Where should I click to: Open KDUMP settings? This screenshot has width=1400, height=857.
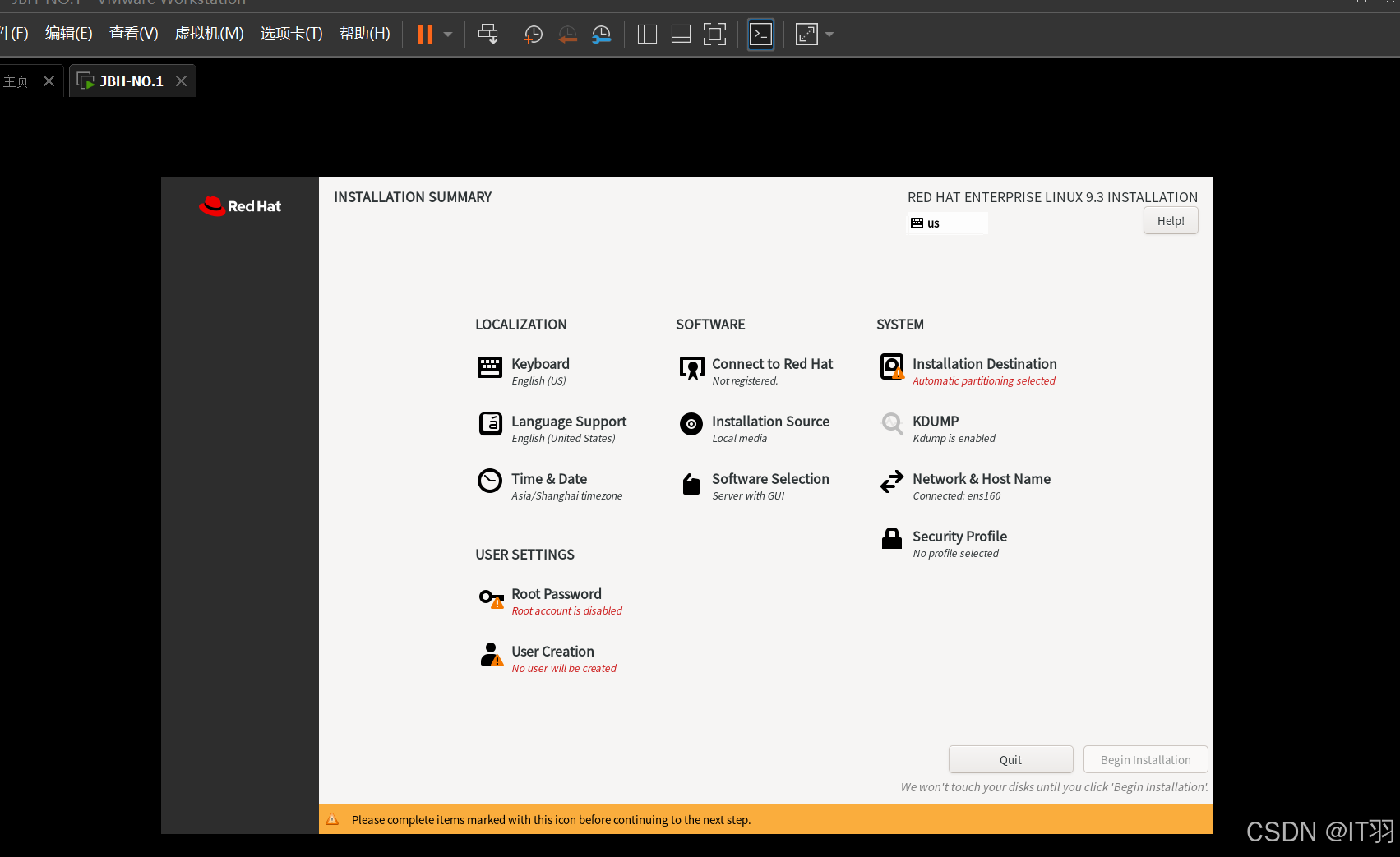coord(936,422)
